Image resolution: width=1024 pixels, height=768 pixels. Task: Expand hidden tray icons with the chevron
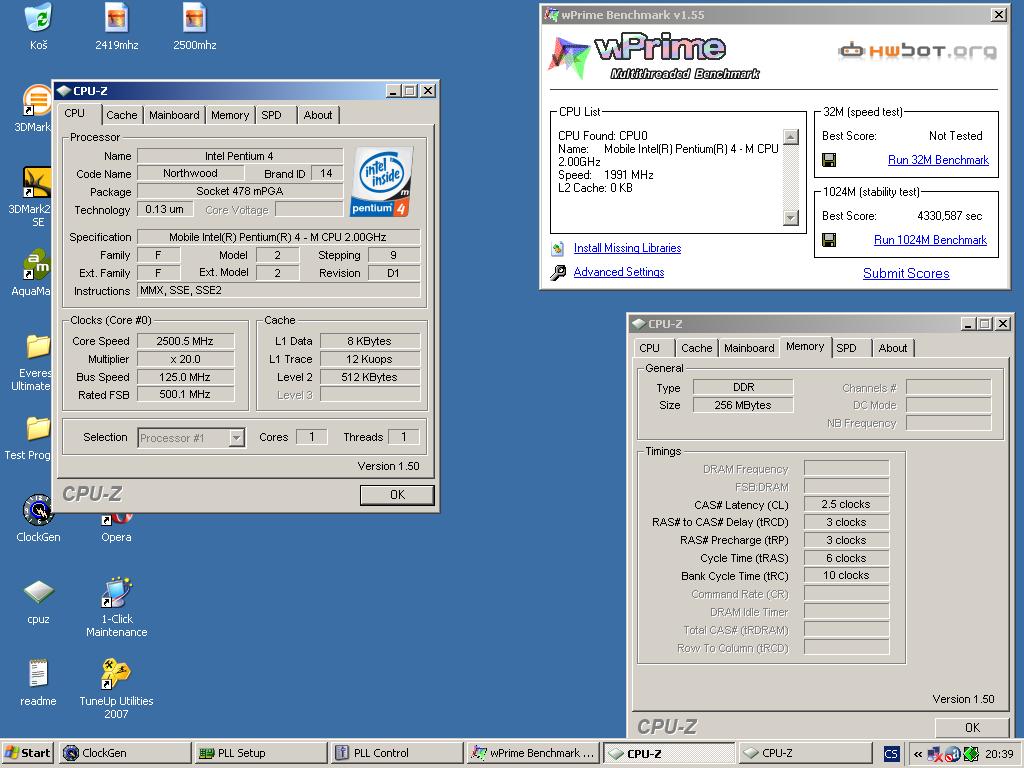(918, 754)
